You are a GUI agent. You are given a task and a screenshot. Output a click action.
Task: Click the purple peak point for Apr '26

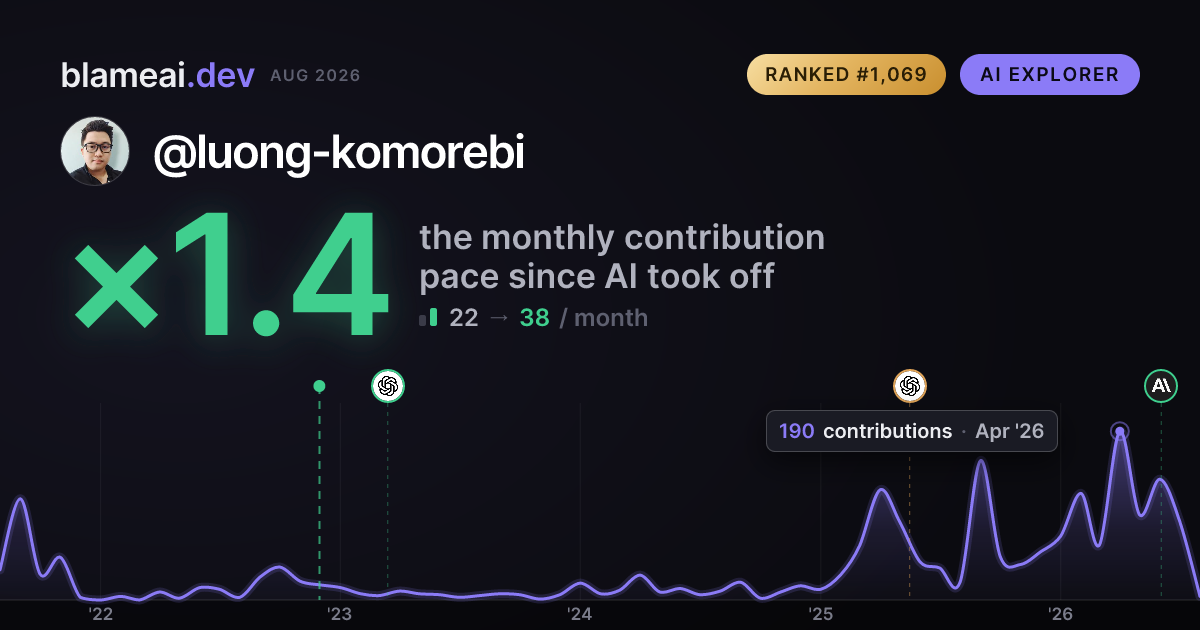tap(1120, 432)
